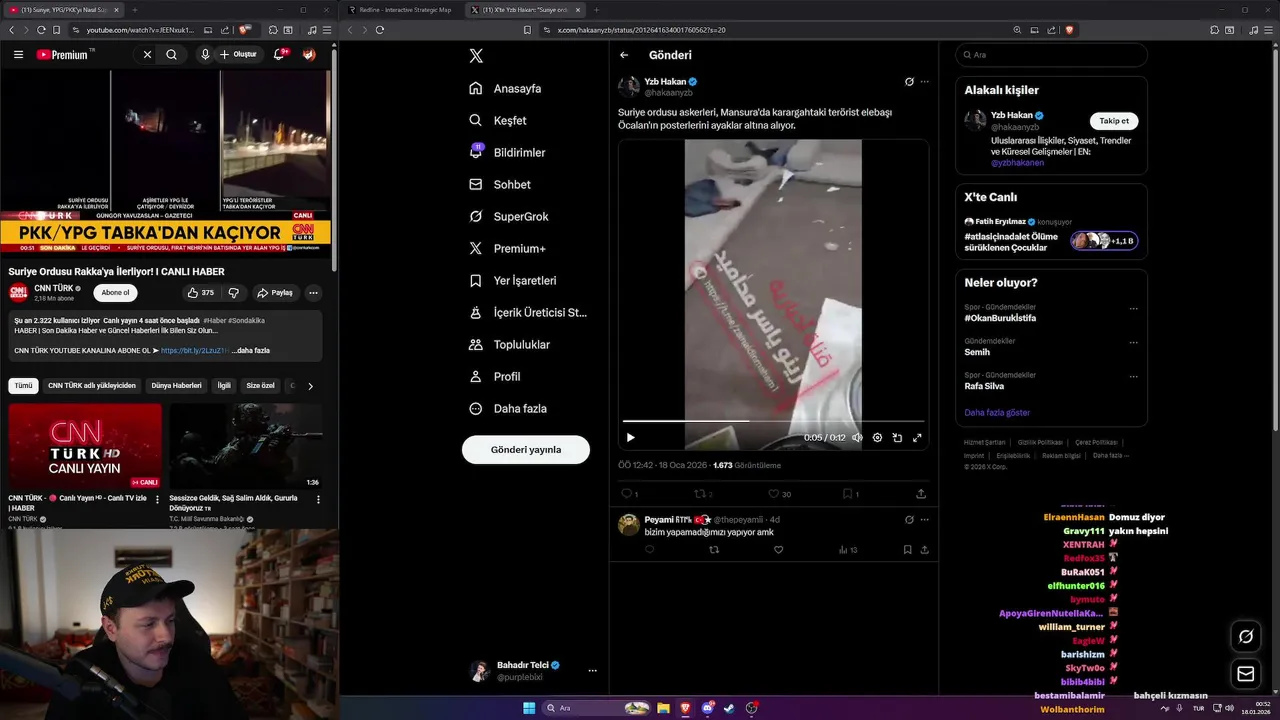Click Takip et for Yzb Hakan
This screenshot has height=720, width=1280.
click(1114, 121)
